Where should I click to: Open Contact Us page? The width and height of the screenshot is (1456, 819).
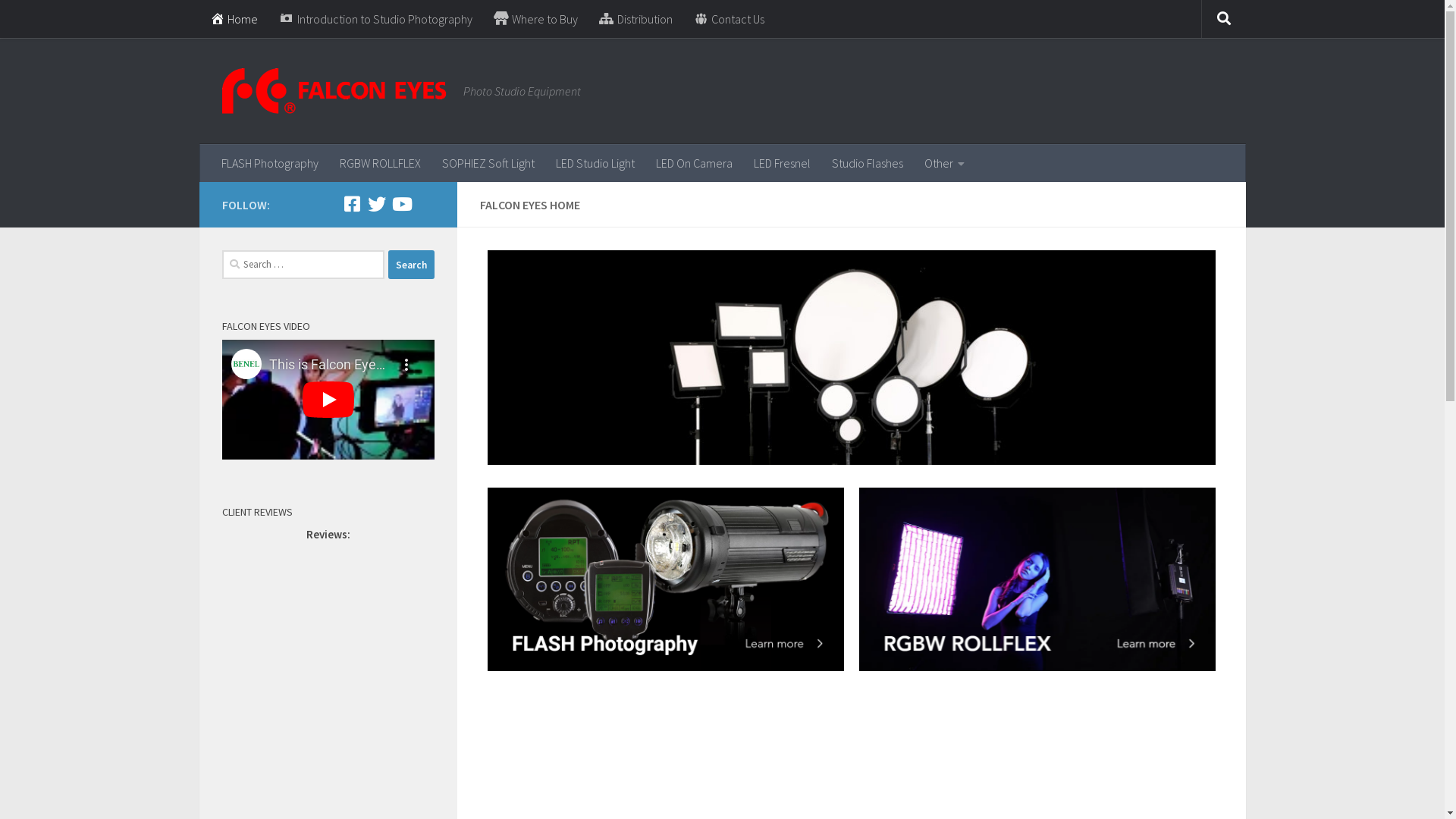click(730, 19)
